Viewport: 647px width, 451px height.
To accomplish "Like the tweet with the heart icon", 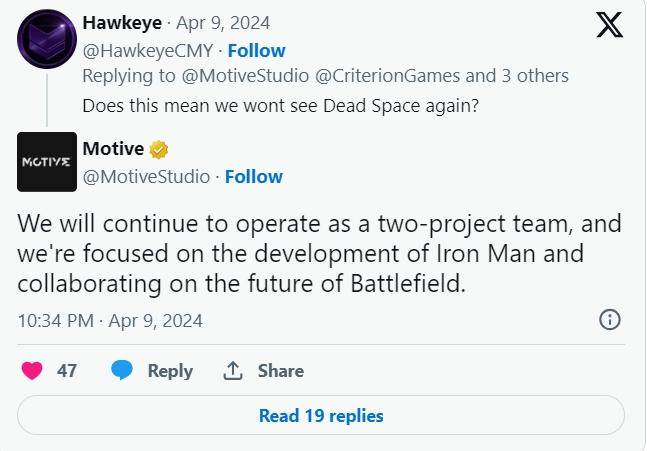I will 32,371.
